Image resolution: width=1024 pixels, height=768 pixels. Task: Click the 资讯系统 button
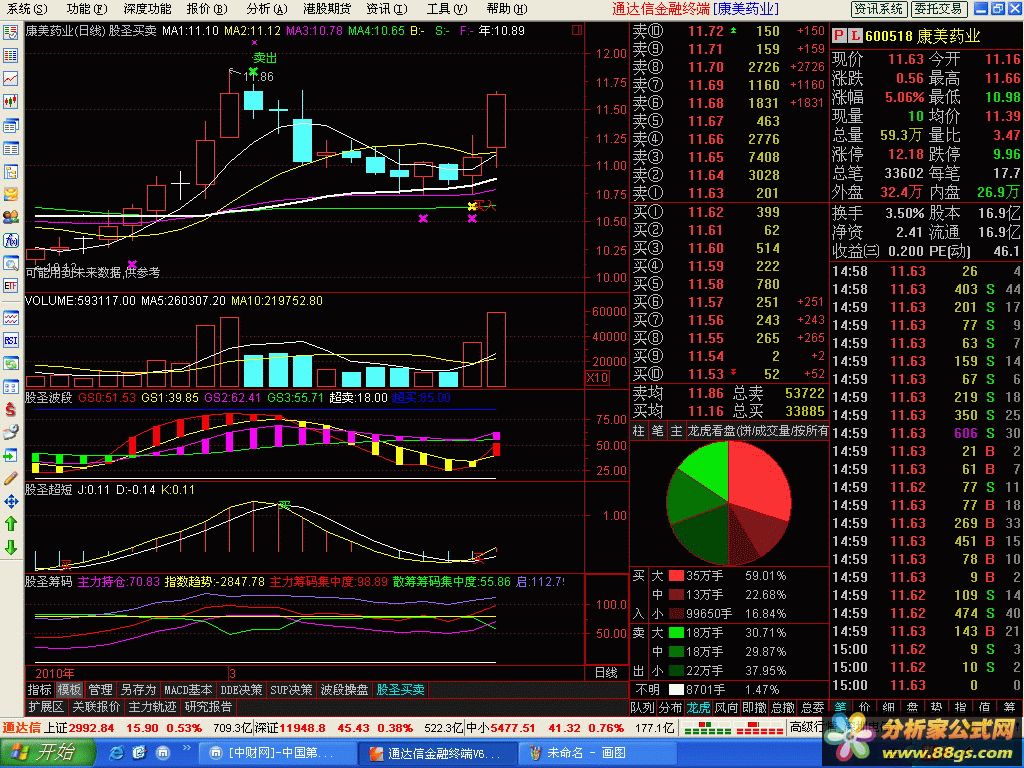coord(879,8)
